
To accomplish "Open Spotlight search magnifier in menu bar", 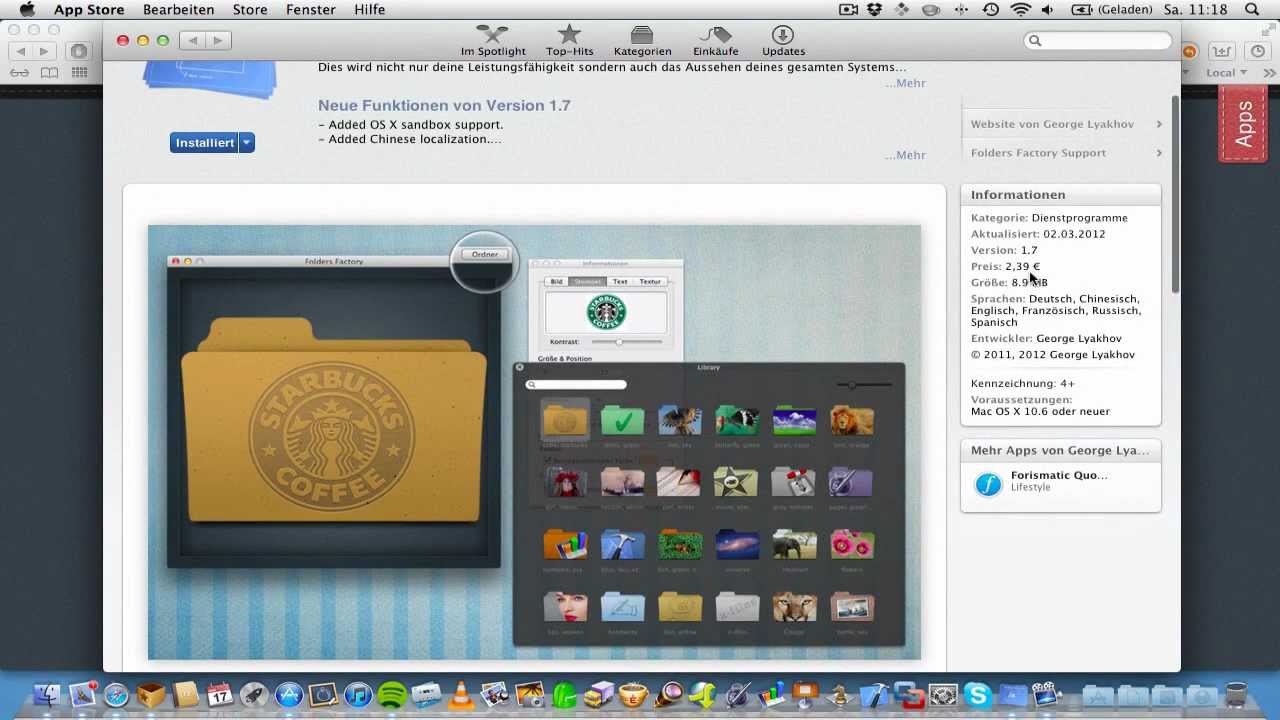I will 1252,9.
